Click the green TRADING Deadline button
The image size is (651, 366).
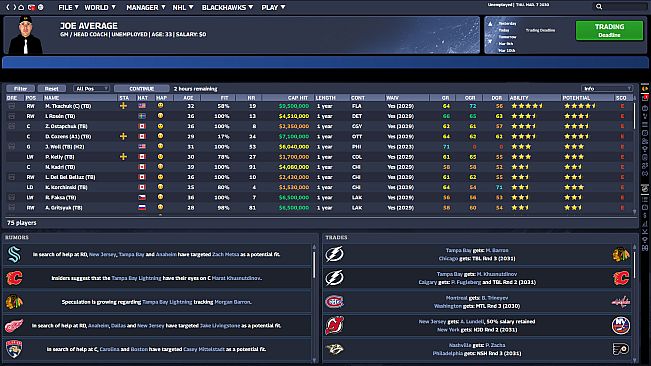[x=609, y=30]
